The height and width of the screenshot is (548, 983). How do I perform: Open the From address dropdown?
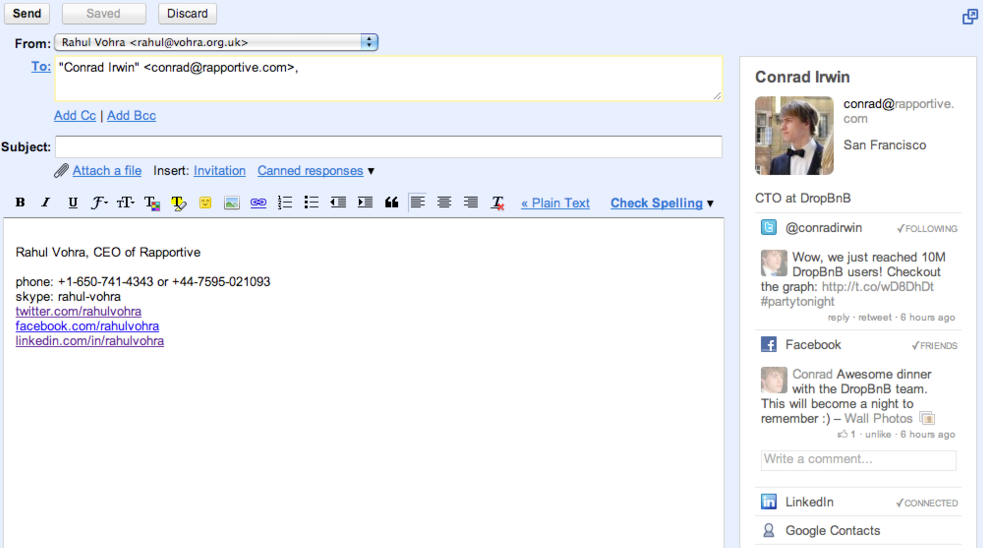pyautogui.click(x=216, y=42)
